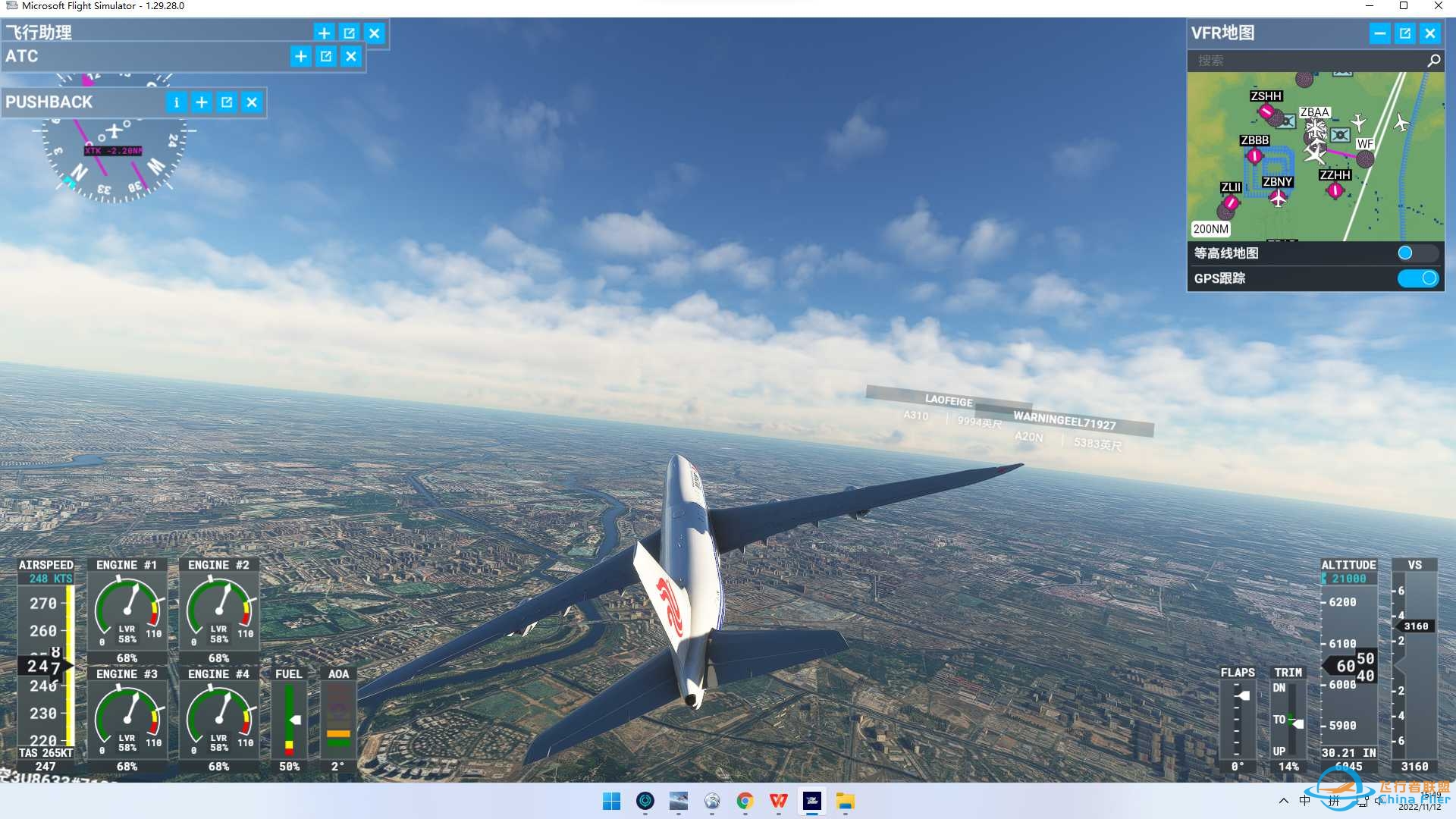Click the FLAPS position indicator

(1238, 720)
